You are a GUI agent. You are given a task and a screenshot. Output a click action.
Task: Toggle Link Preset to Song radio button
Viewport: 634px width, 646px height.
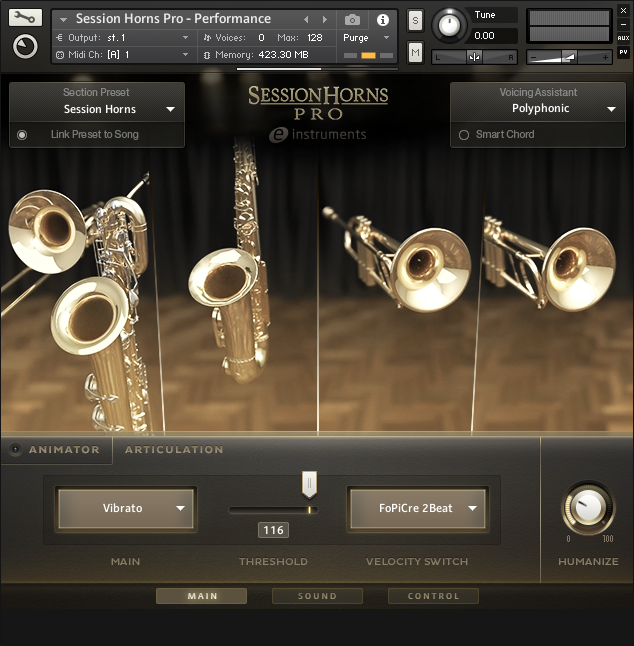point(22,135)
